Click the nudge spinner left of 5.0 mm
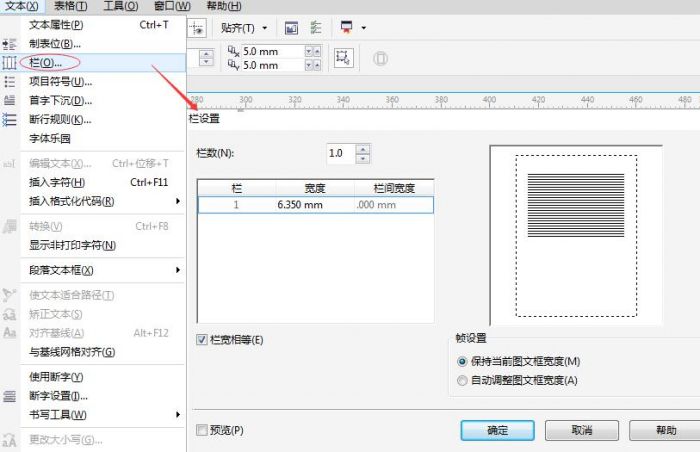Image resolution: width=700 pixels, height=452 pixels. [206, 58]
